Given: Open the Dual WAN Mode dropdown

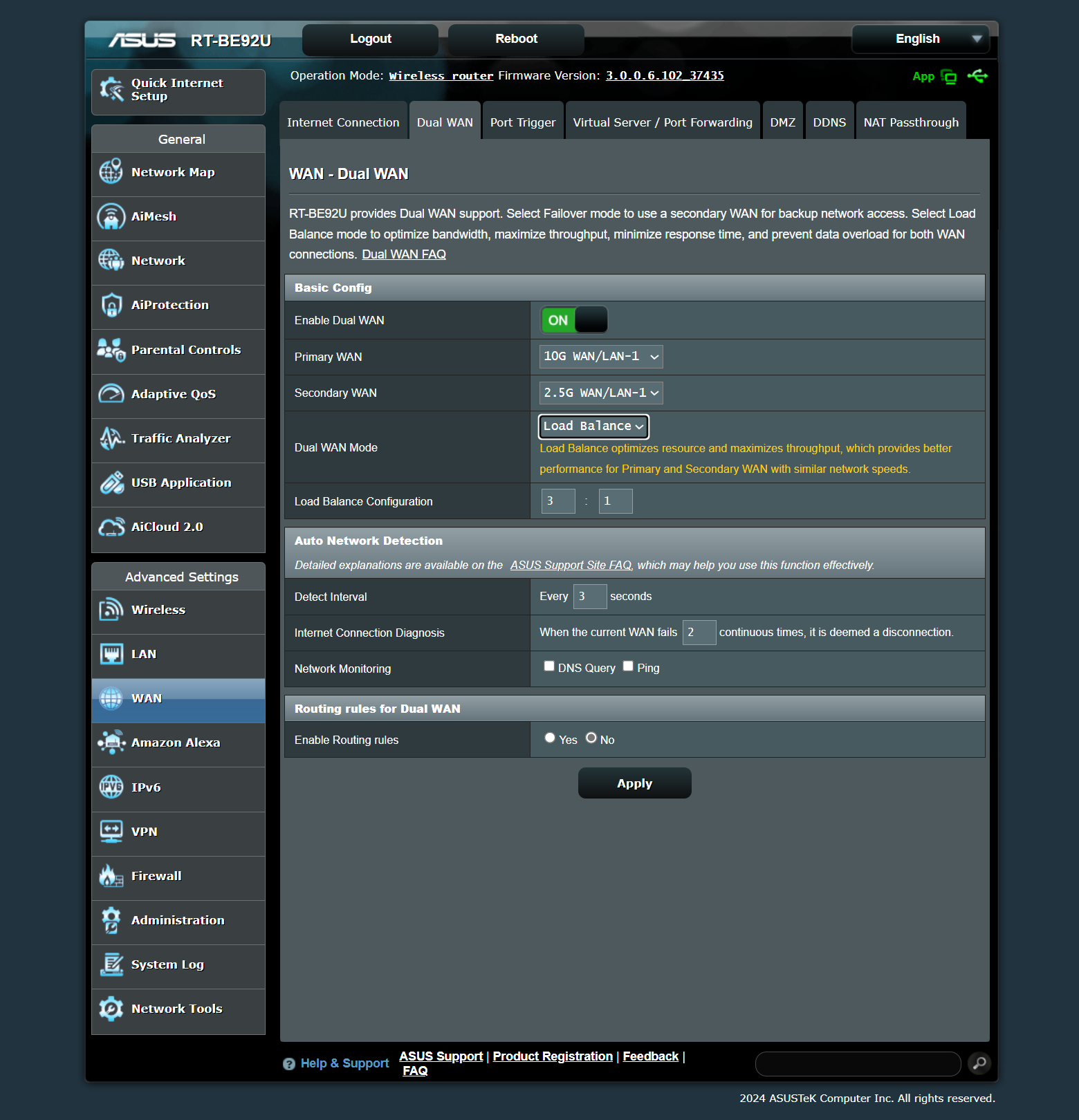Looking at the screenshot, I should [x=593, y=427].
